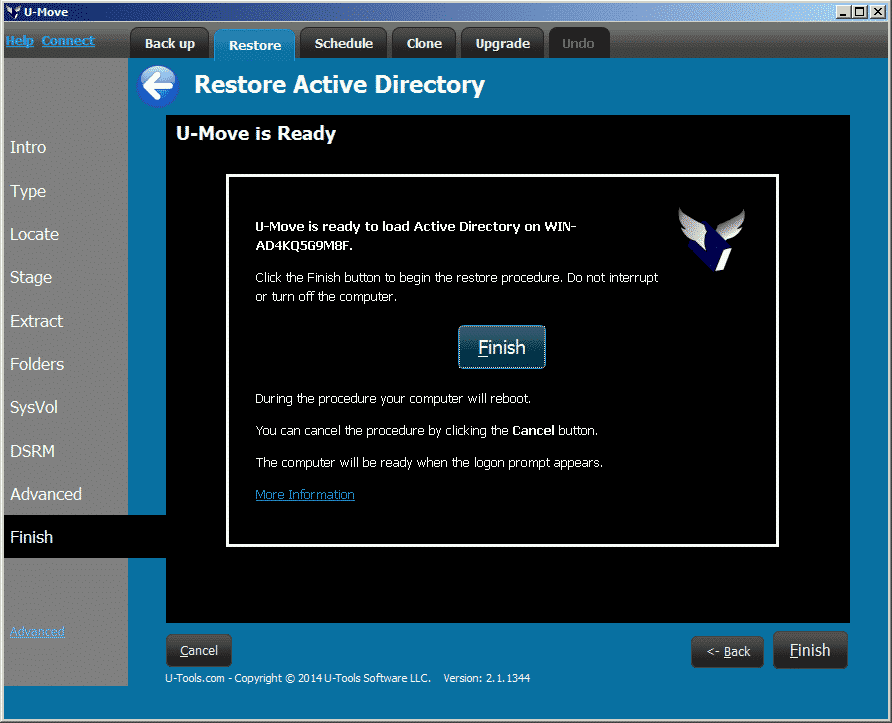Click the Connect link

click(68, 41)
